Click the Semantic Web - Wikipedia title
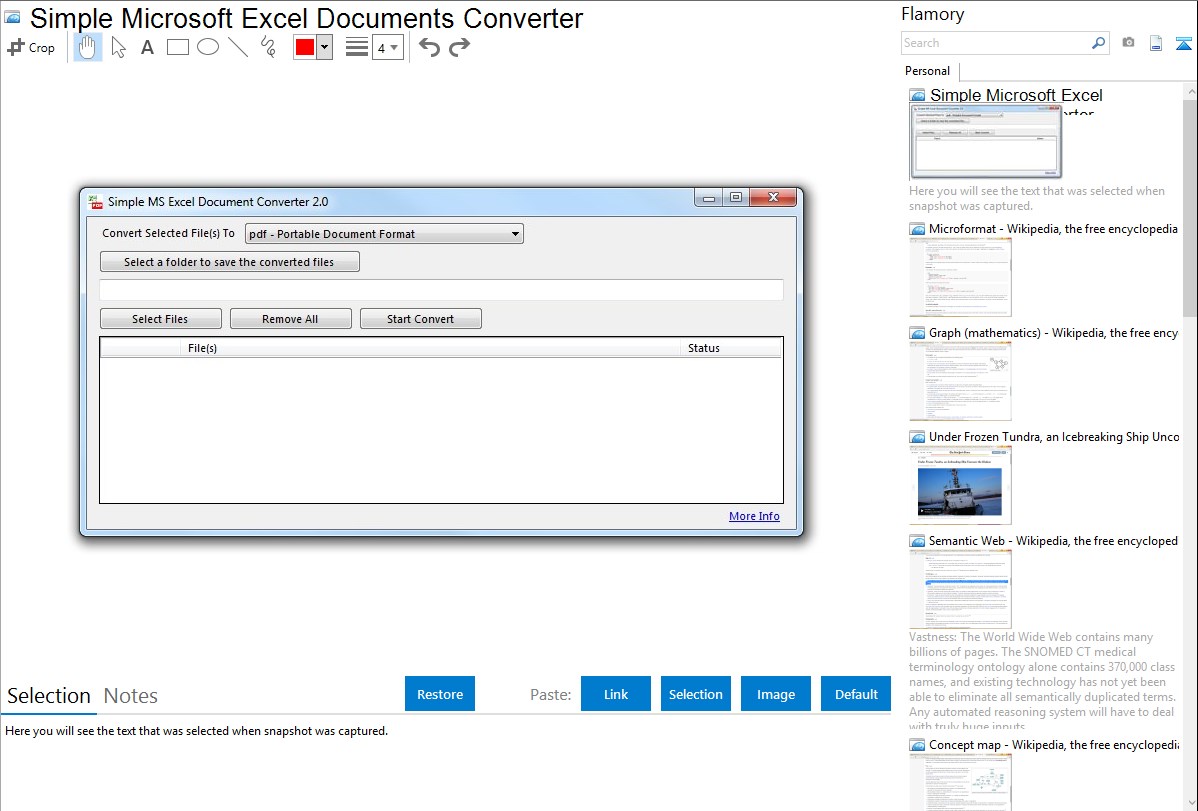 [1053, 540]
